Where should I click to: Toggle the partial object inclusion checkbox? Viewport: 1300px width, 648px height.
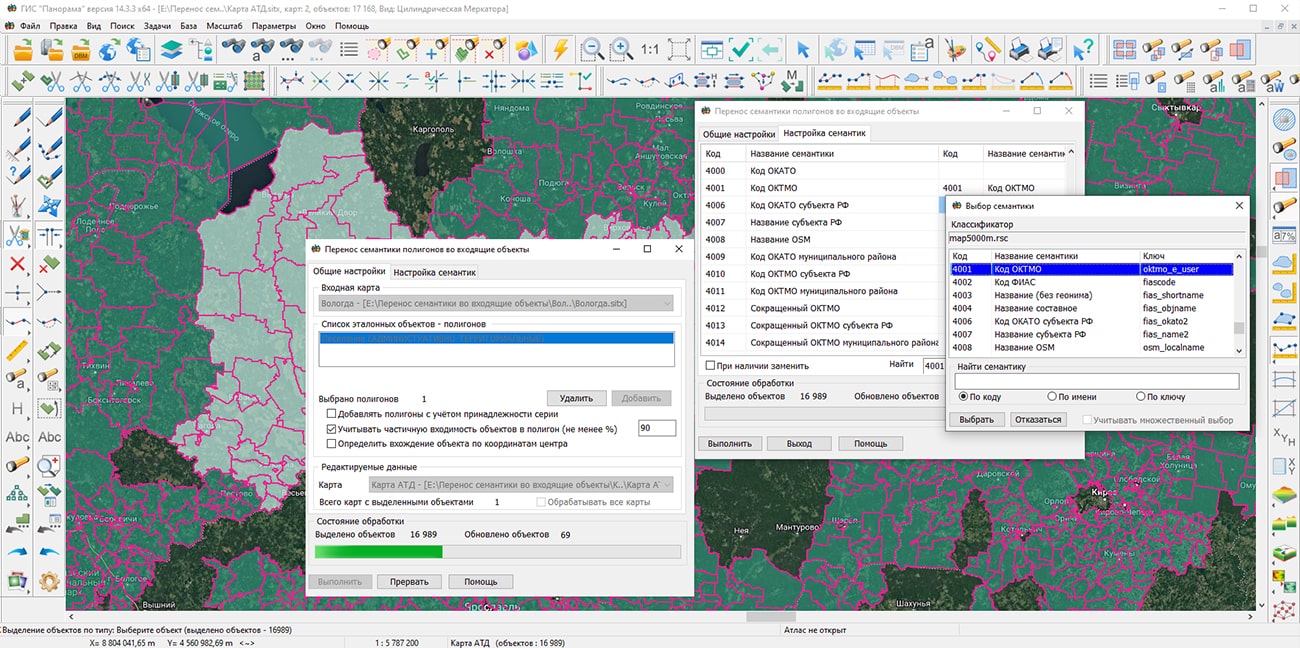click(332, 429)
